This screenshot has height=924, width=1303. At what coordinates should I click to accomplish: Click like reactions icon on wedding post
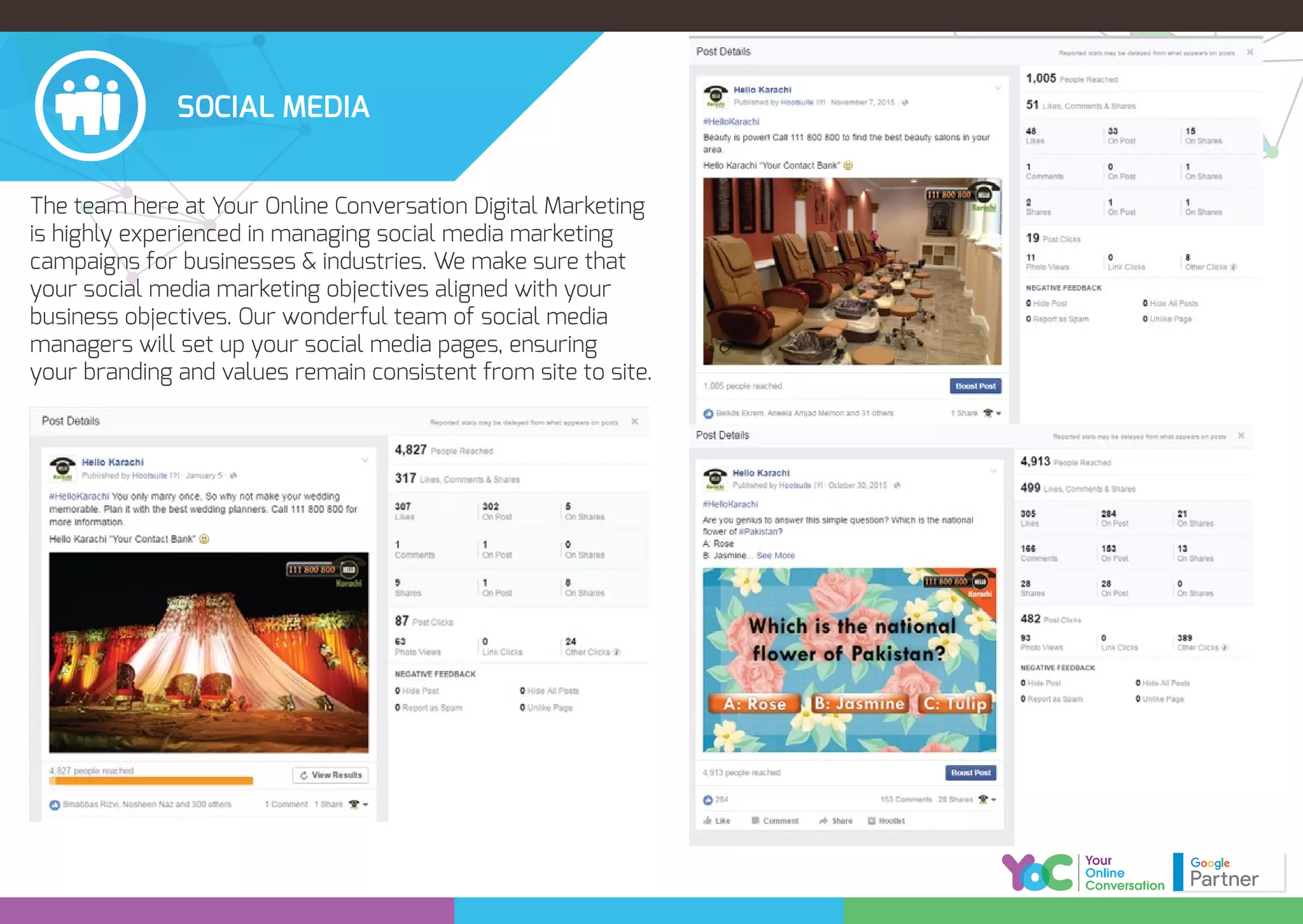pos(55,805)
